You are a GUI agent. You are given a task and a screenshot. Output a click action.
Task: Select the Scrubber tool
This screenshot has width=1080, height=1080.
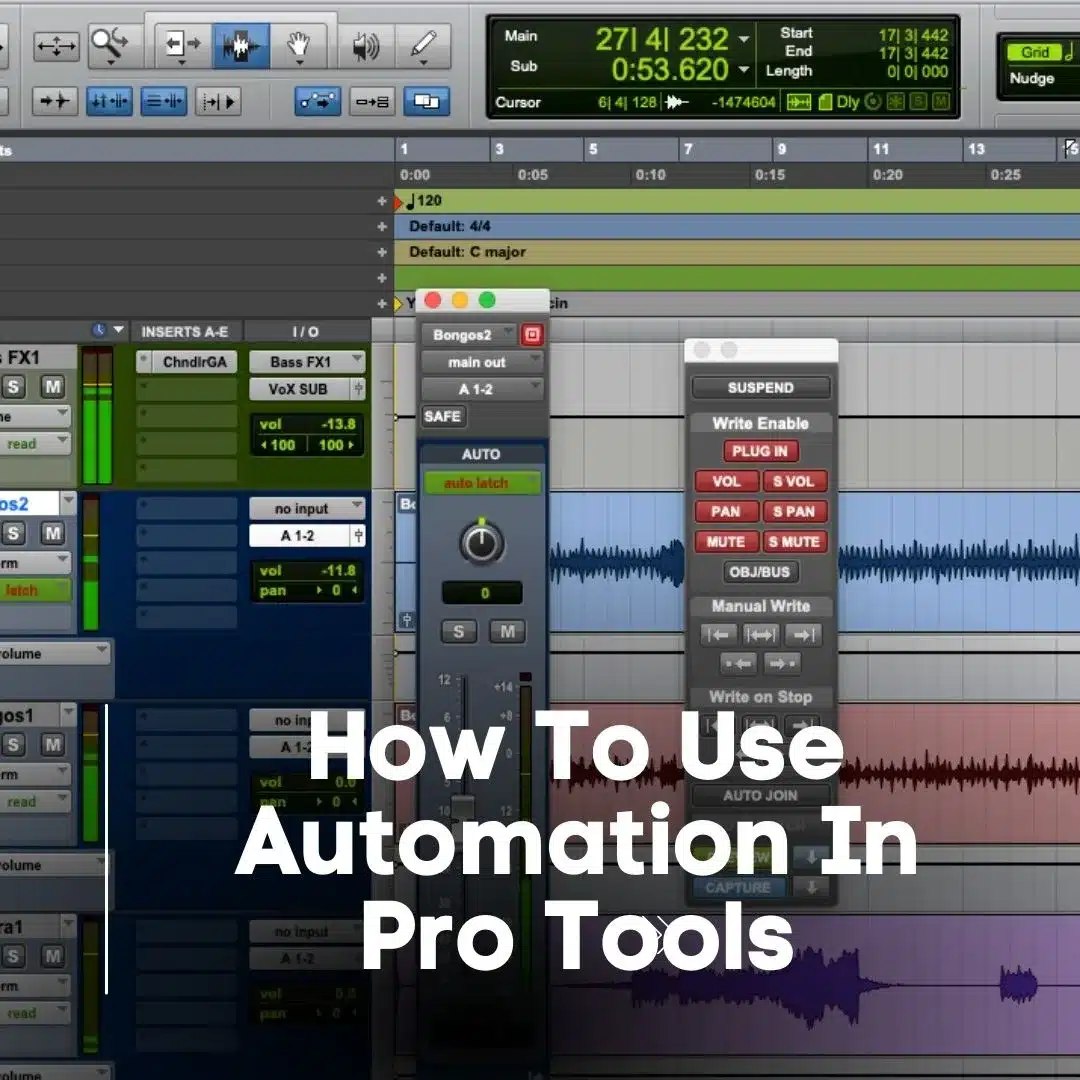364,43
